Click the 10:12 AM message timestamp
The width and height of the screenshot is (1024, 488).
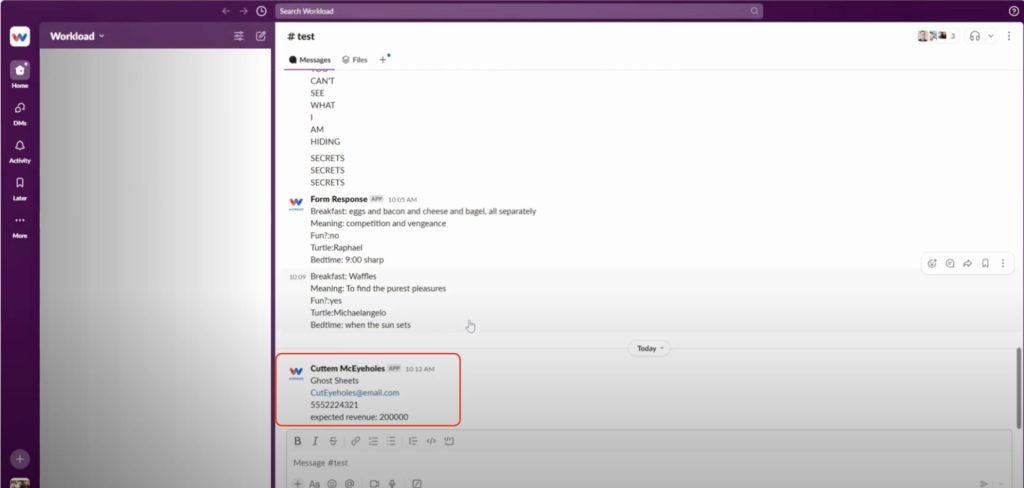pyautogui.click(x=420, y=369)
